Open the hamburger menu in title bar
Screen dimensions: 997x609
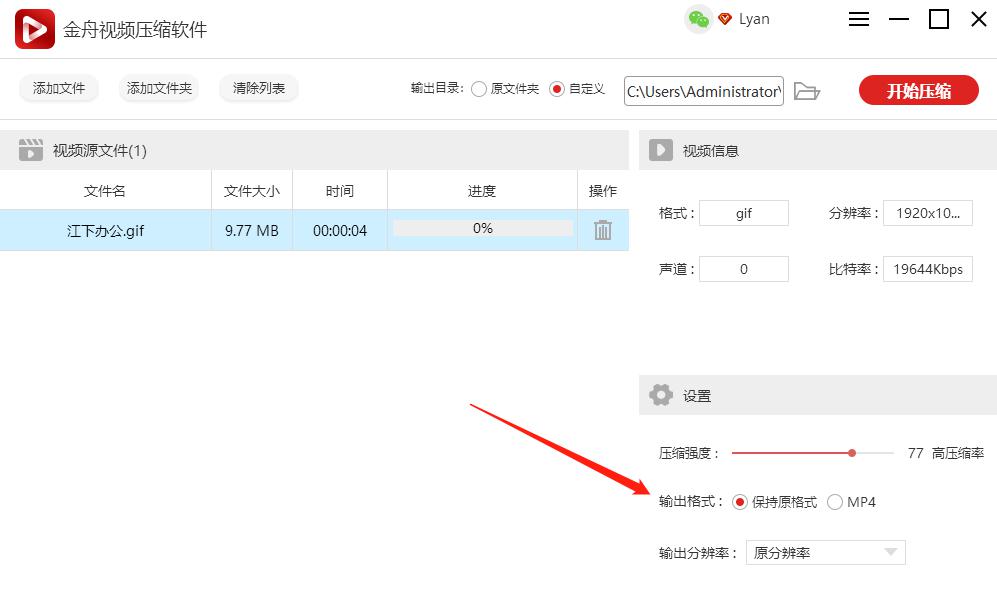coord(858,19)
